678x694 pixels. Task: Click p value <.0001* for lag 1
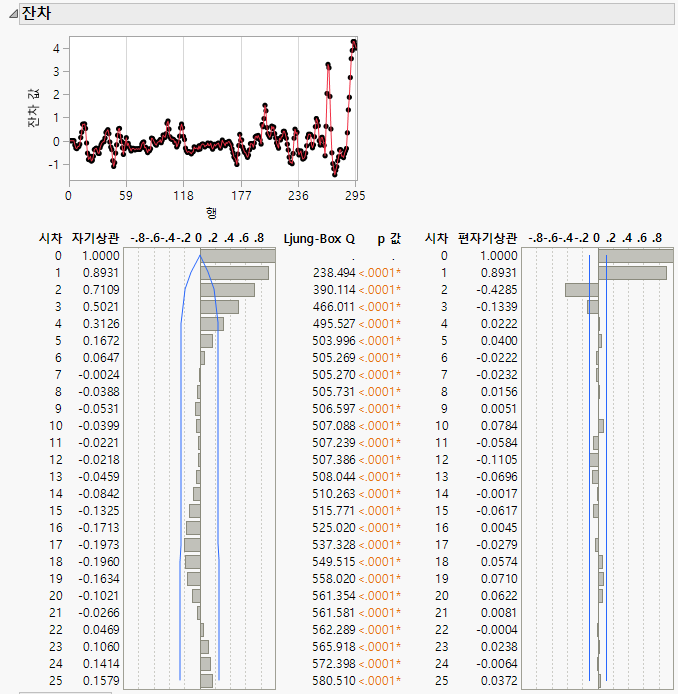379,273
